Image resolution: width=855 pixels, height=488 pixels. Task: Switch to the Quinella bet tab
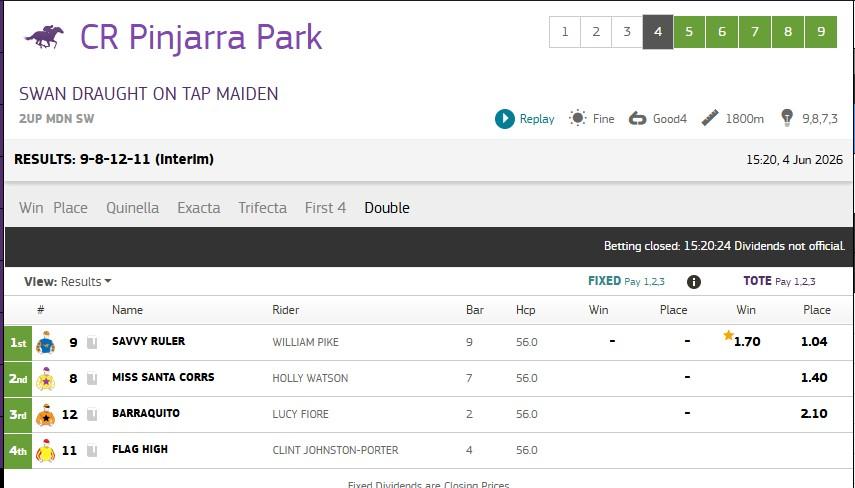[x=133, y=208]
